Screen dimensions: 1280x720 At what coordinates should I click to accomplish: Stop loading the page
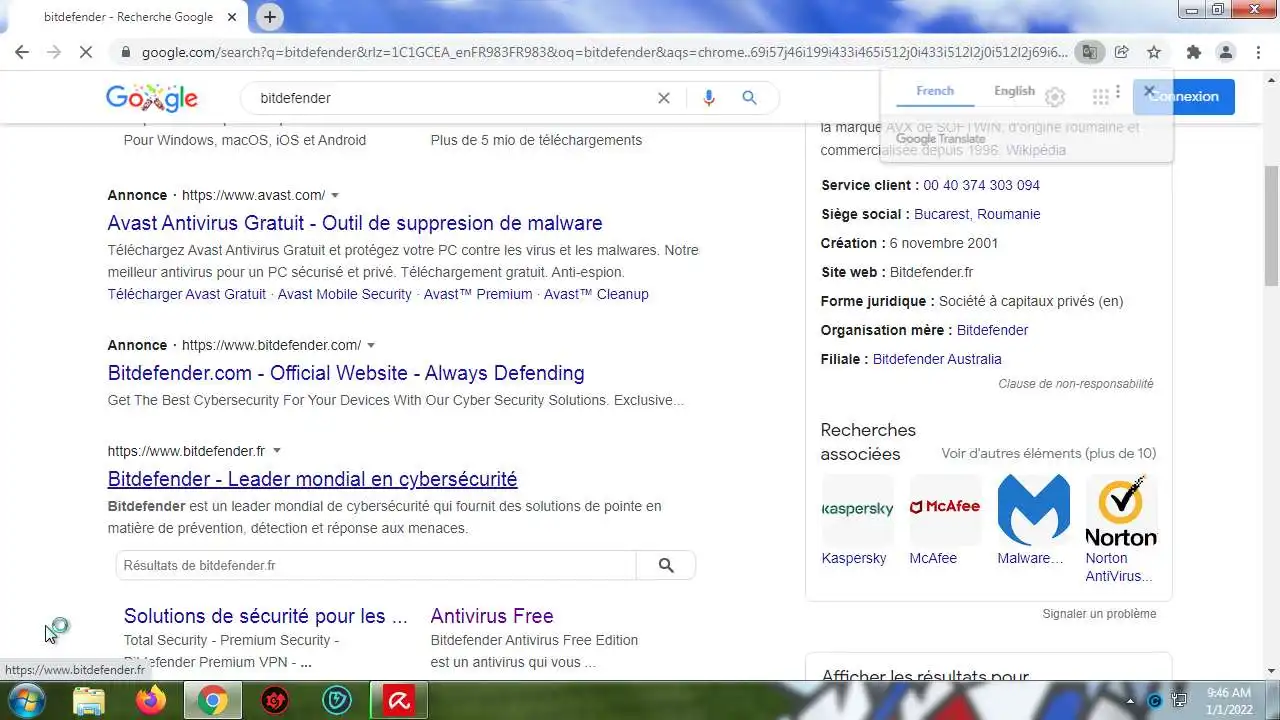tap(86, 52)
